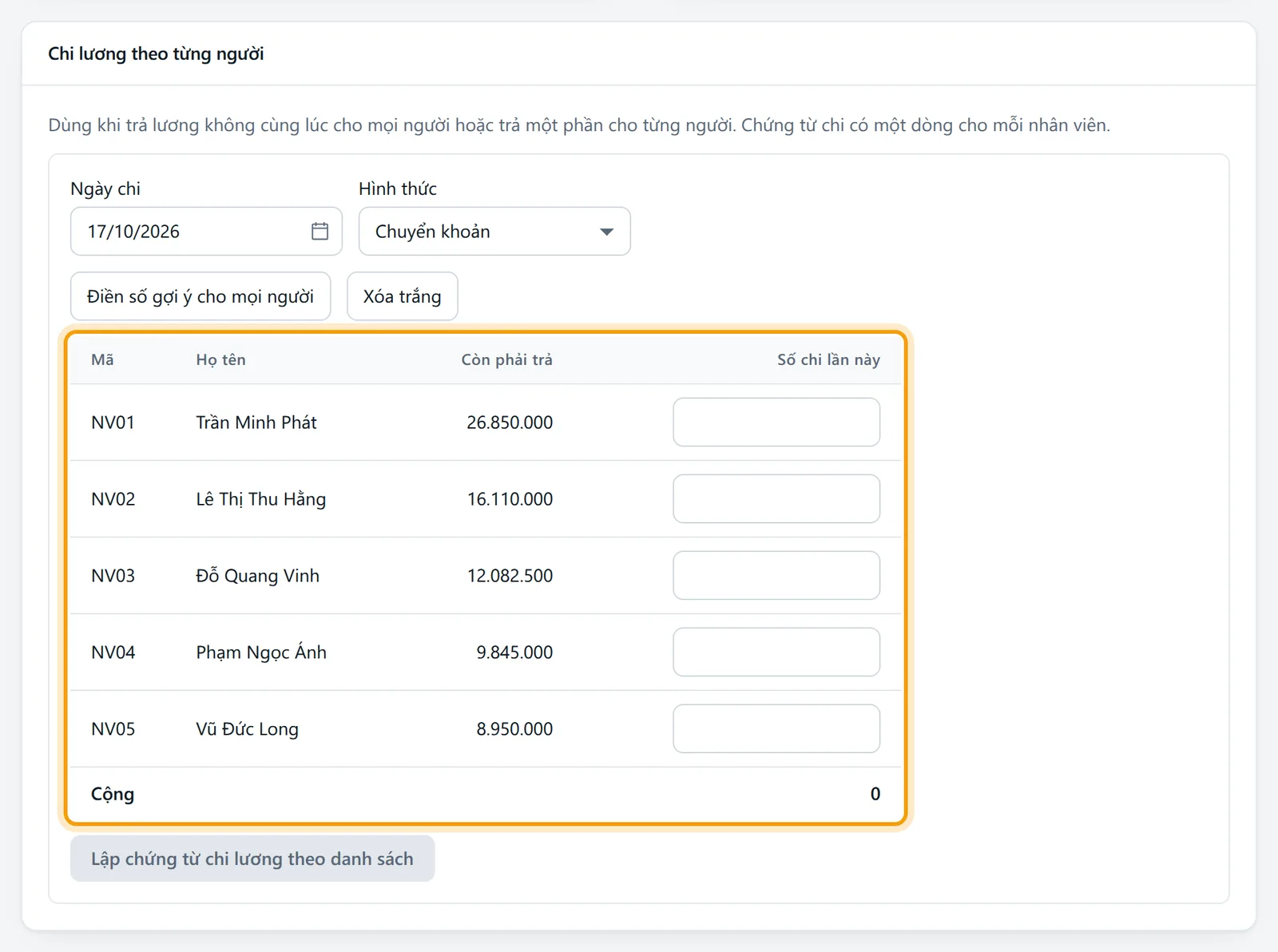Click the name Trần Minh Phát
Screen dimensions: 1278x952
click(256, 422)
